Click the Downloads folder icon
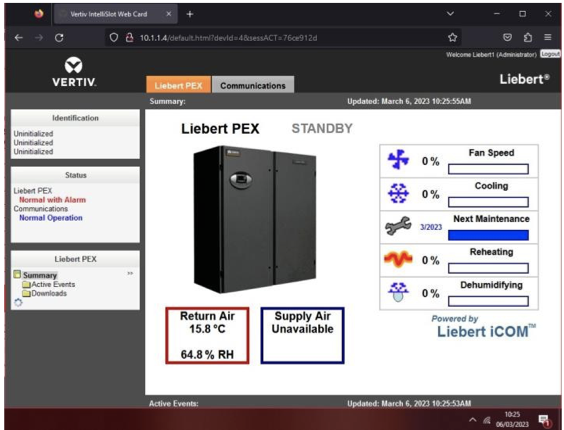The height and width of the screenshot is (430, 564). [26, 293]
